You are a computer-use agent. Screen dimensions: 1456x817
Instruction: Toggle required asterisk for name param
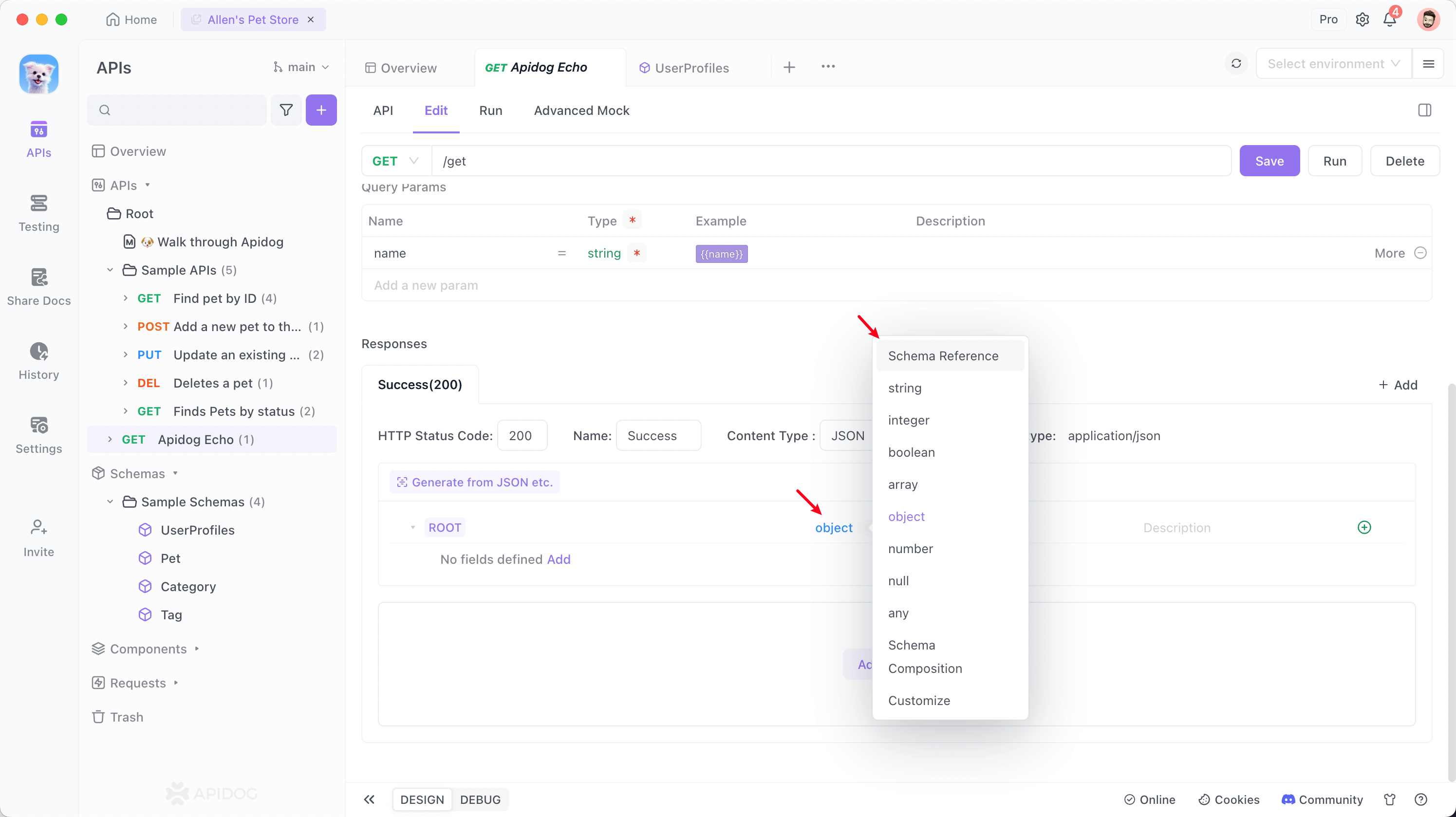(x=637, y=253)
